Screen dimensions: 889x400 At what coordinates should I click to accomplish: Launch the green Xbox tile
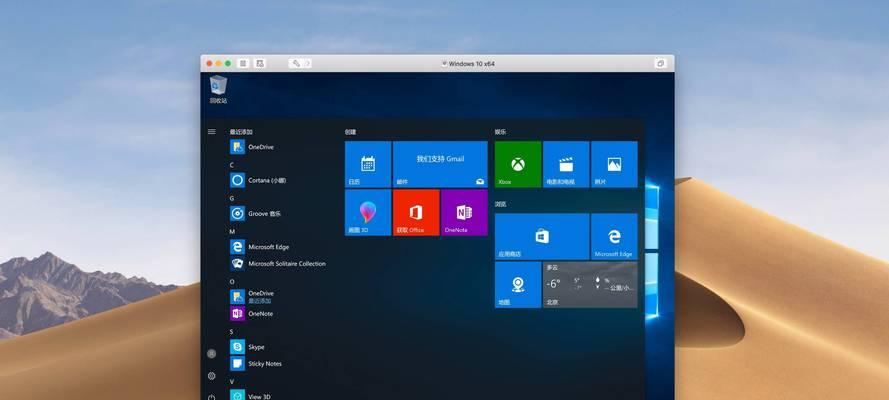coord(518,164)
